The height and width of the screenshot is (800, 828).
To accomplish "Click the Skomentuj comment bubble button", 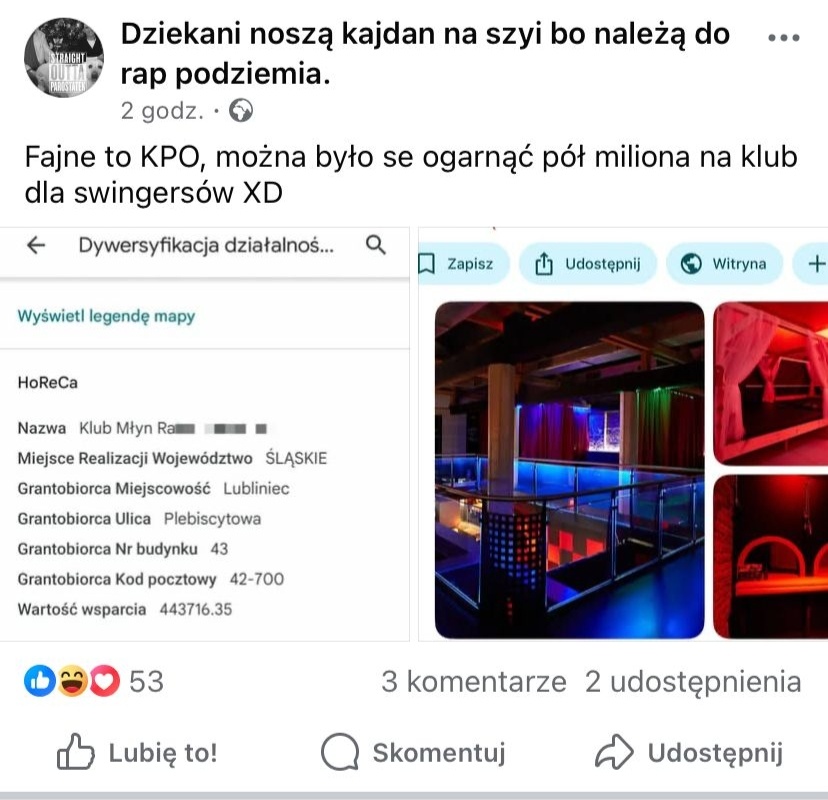I will 413,752.
